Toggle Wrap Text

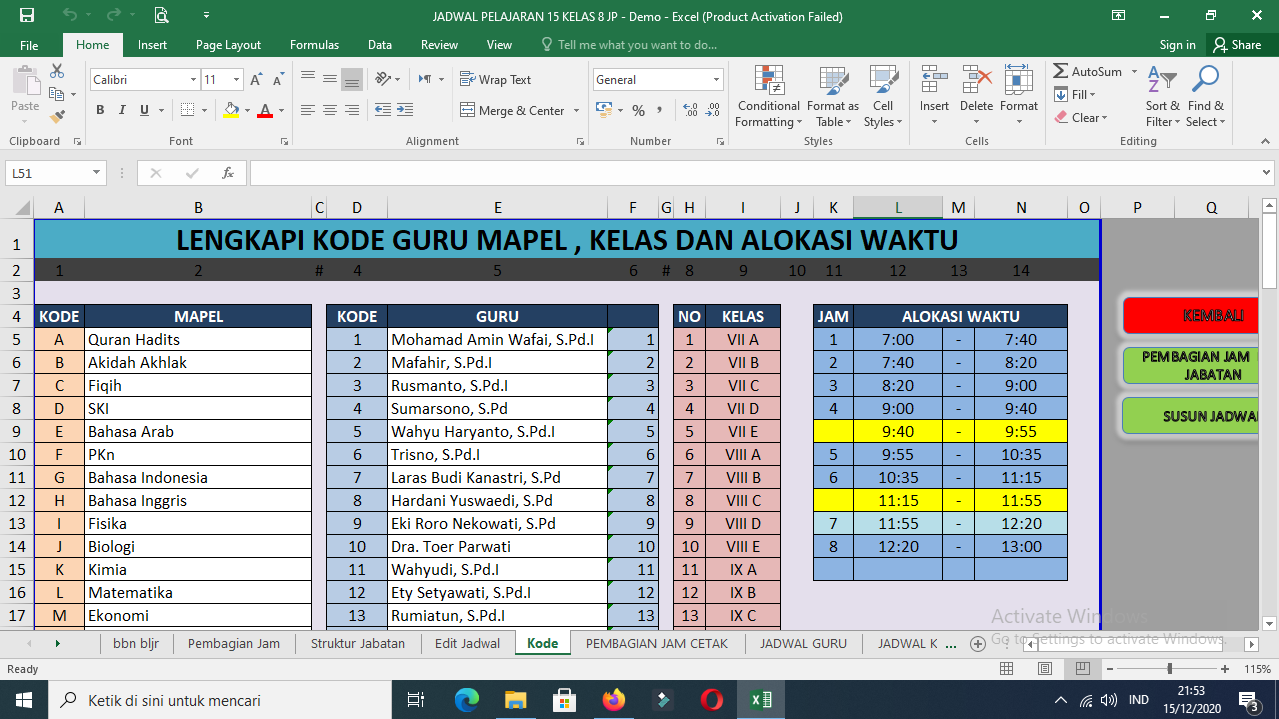[x=496, y=80]
